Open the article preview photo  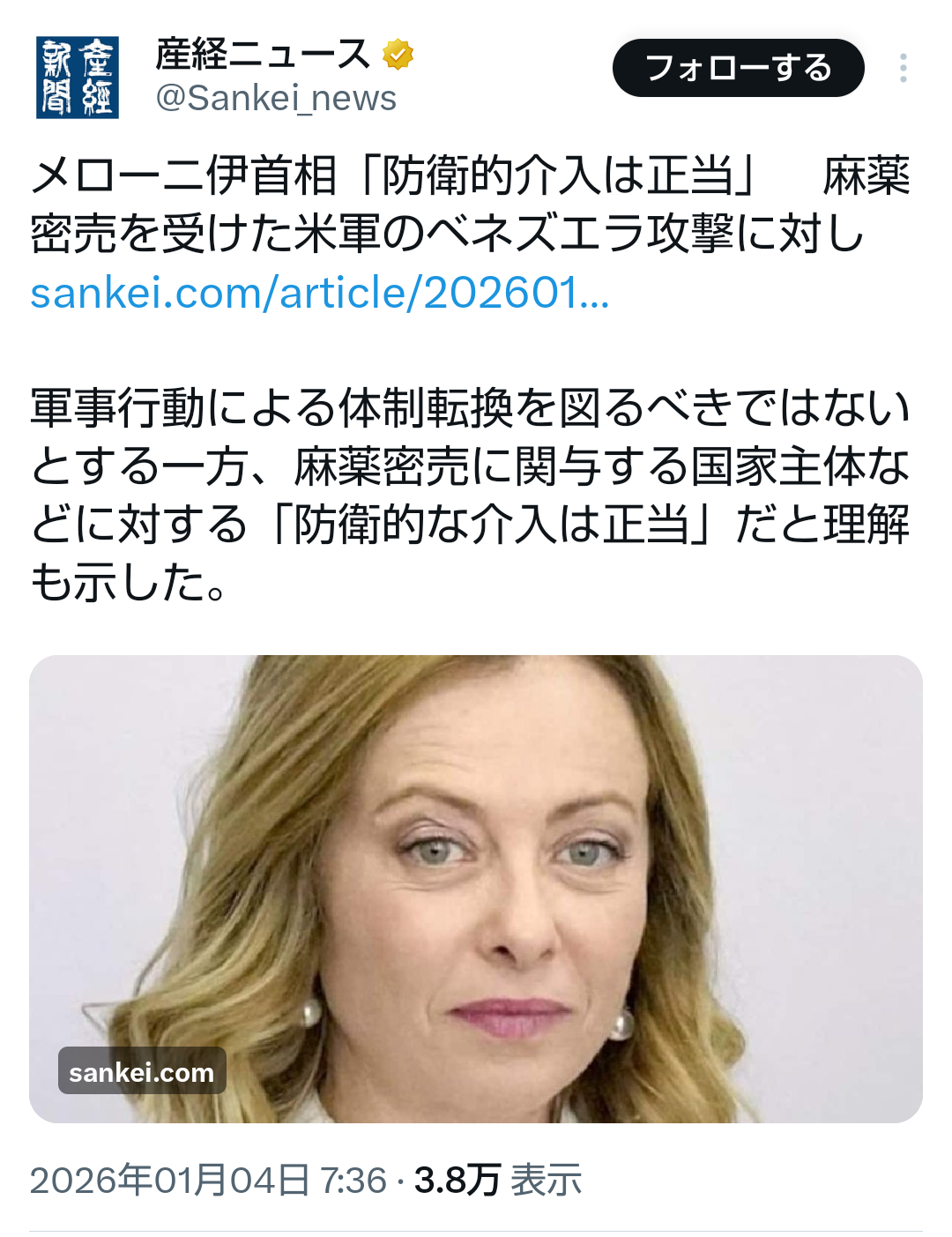tap(476, 889)
